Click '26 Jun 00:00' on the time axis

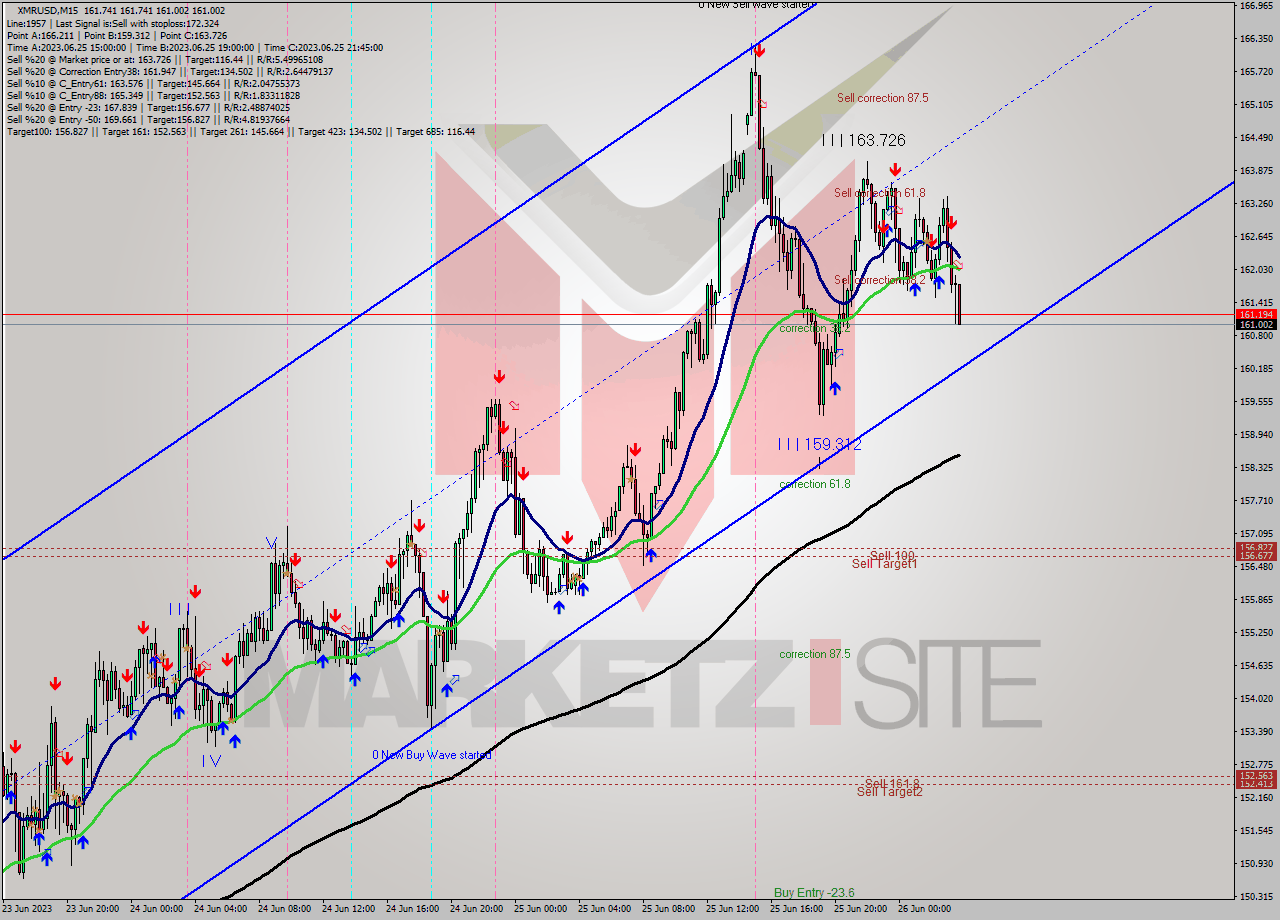point(924,910)
